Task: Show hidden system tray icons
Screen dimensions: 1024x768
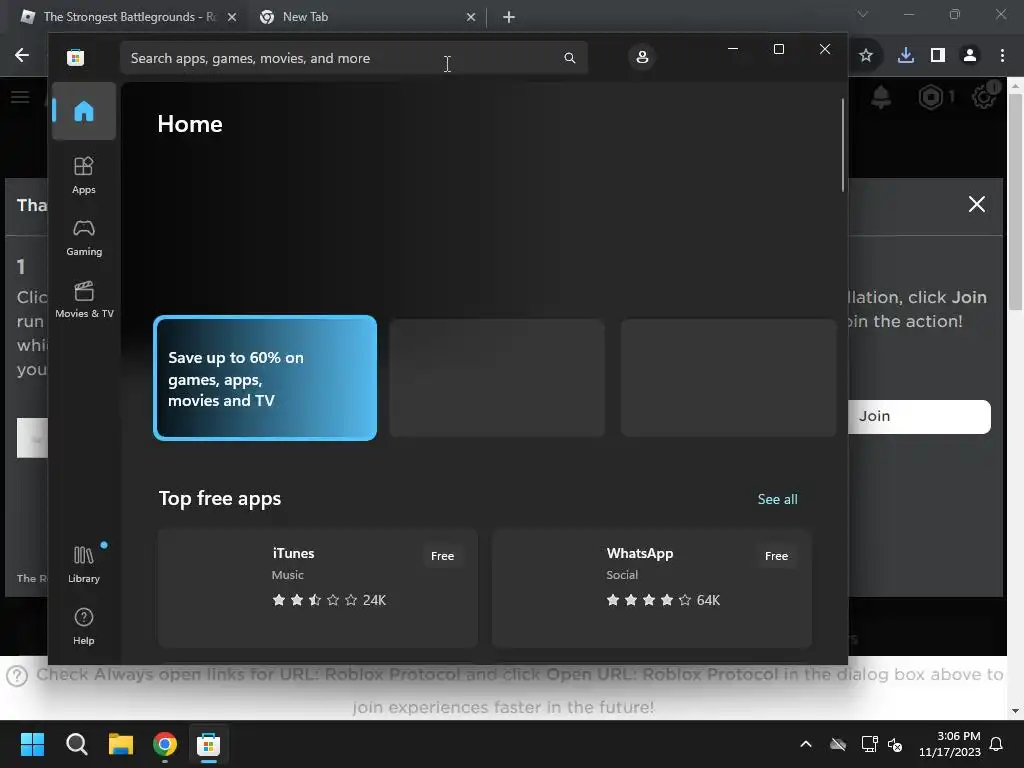Action: tap(806, 744)
